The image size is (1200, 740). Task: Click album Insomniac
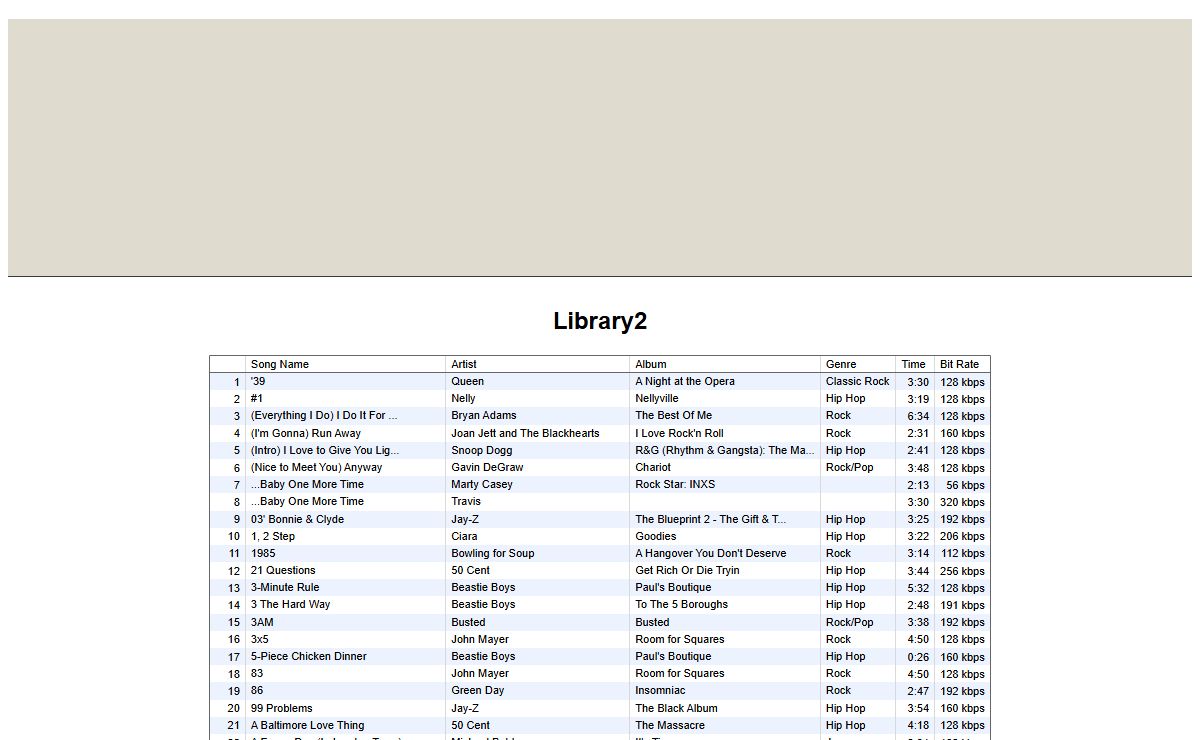[x=661, y=690]
